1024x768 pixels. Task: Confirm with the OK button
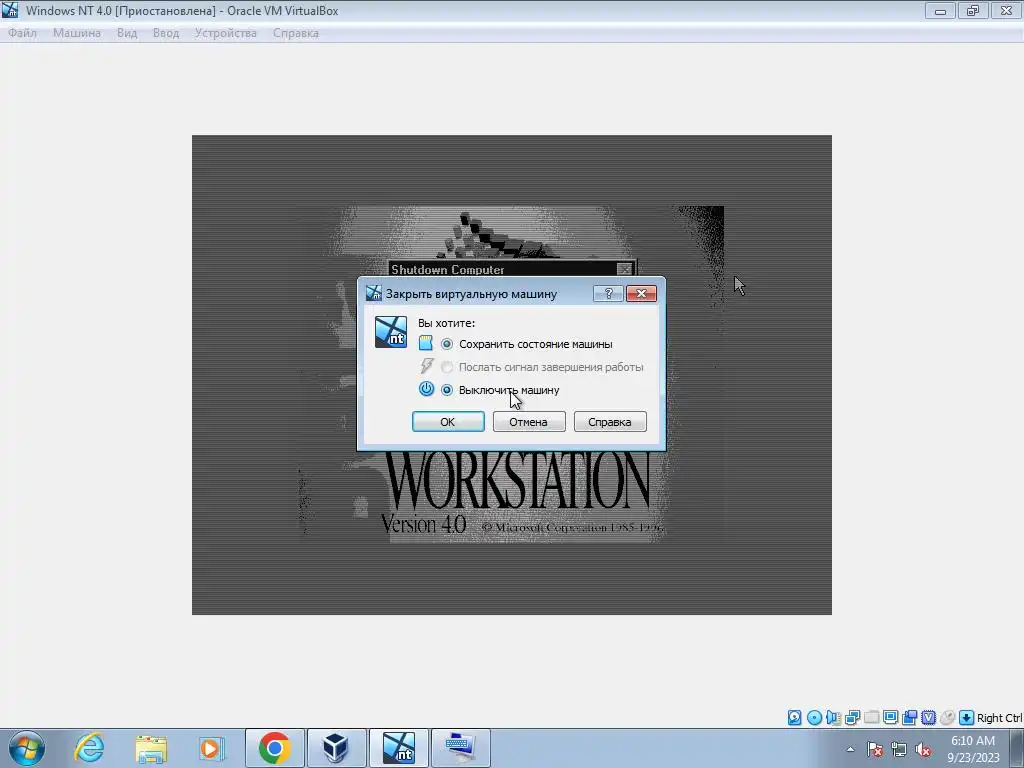pyautogui.click(x=448, y=422)
